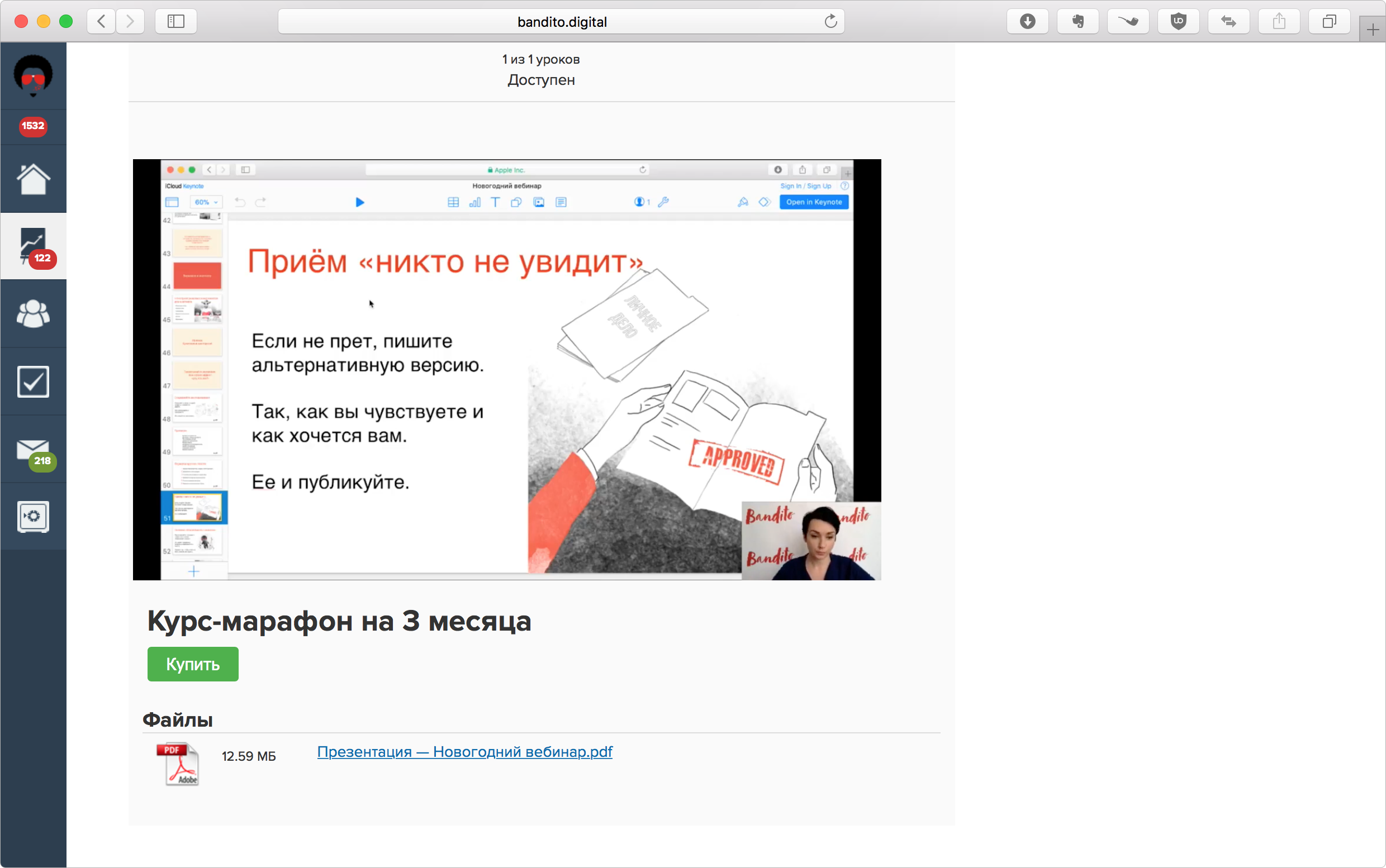
Task: Click the uBlock shield extension icon
Action: point(1178,22)
